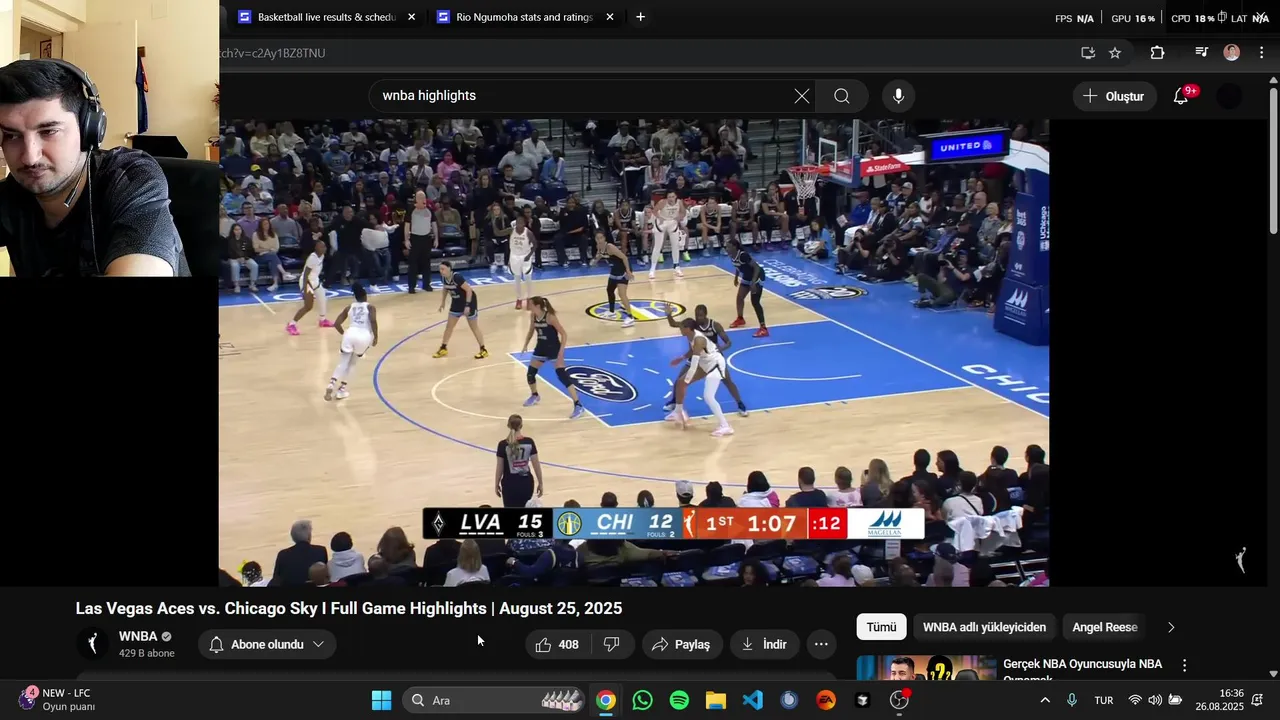Open the Chrome profile avatar
The width and height of the screenshot is (1280, 720).
[1232, 53]
